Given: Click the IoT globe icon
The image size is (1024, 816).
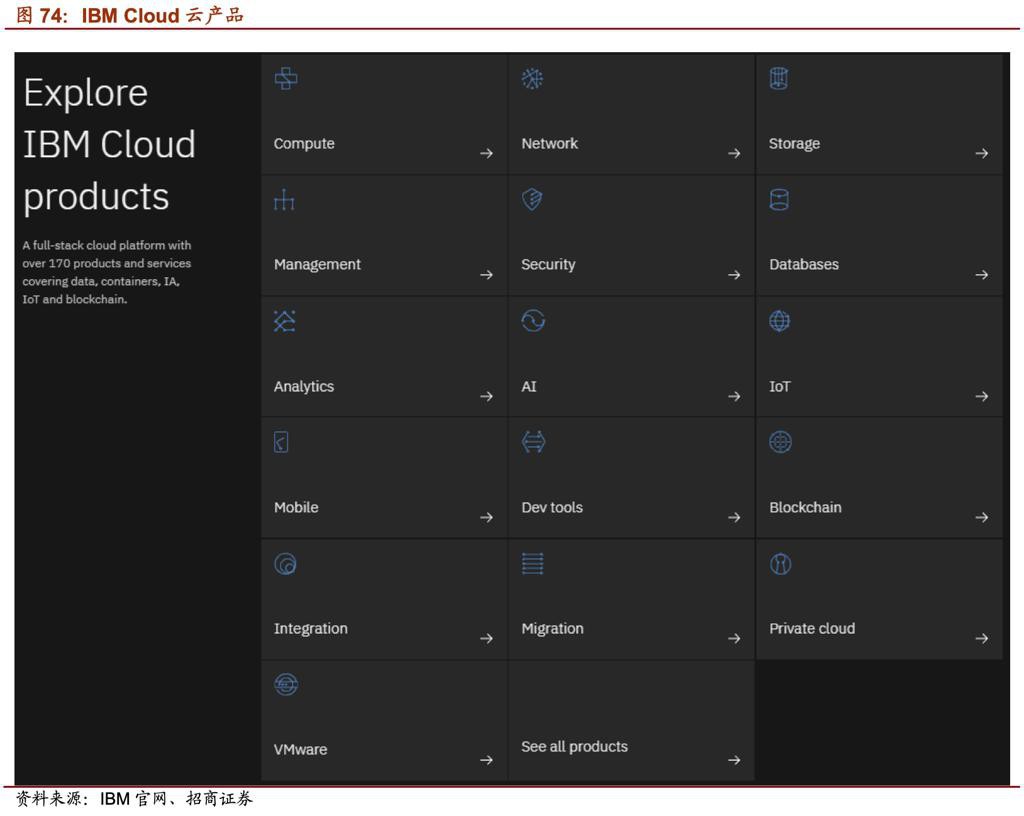Looking at the screenshot, I should (x=780, y=321).
